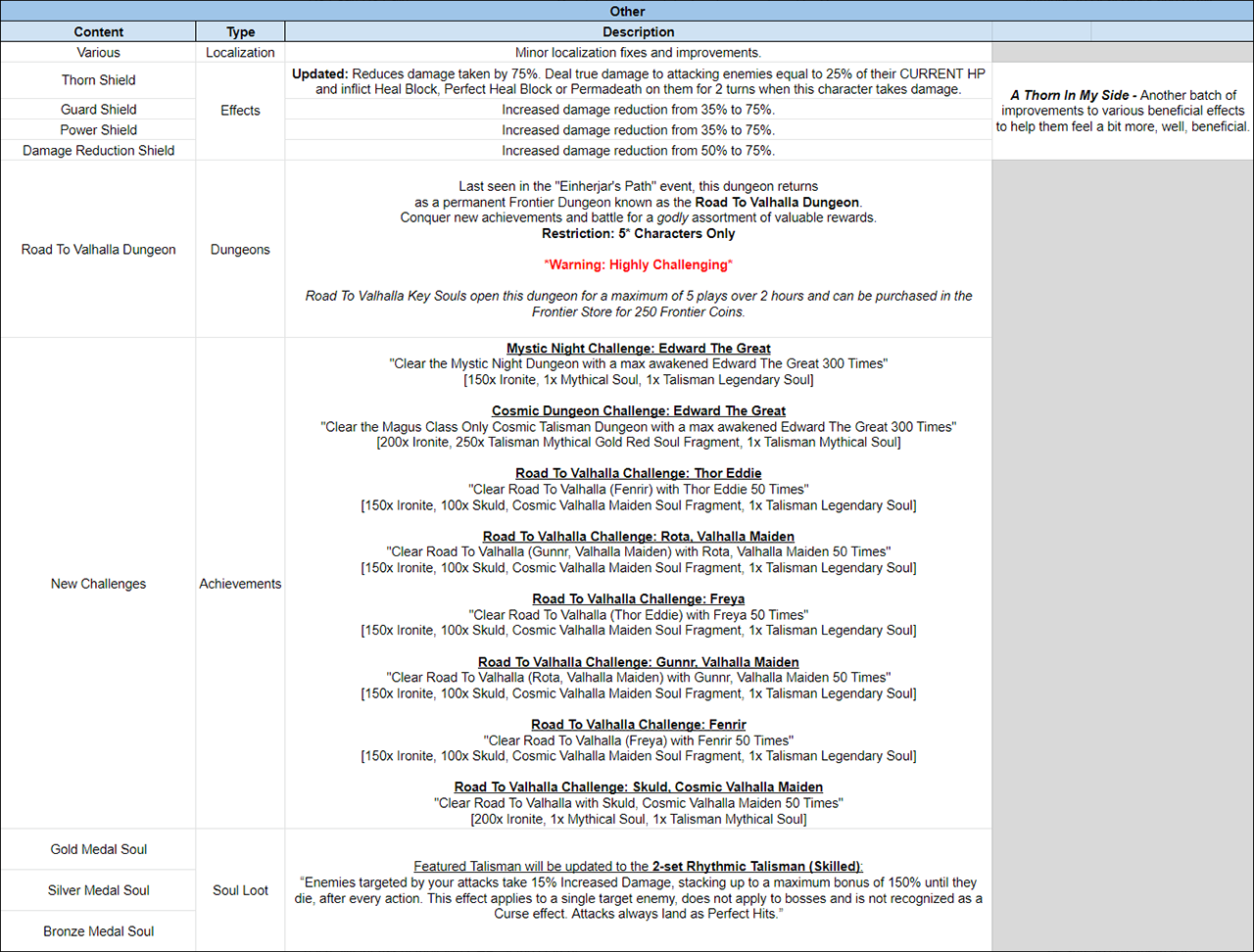This screenshot has height=952, width=1254.
Task: Open "Road To Valhalla Challenge: Thor Eddie" heading
Action: [x=638, y=474]
